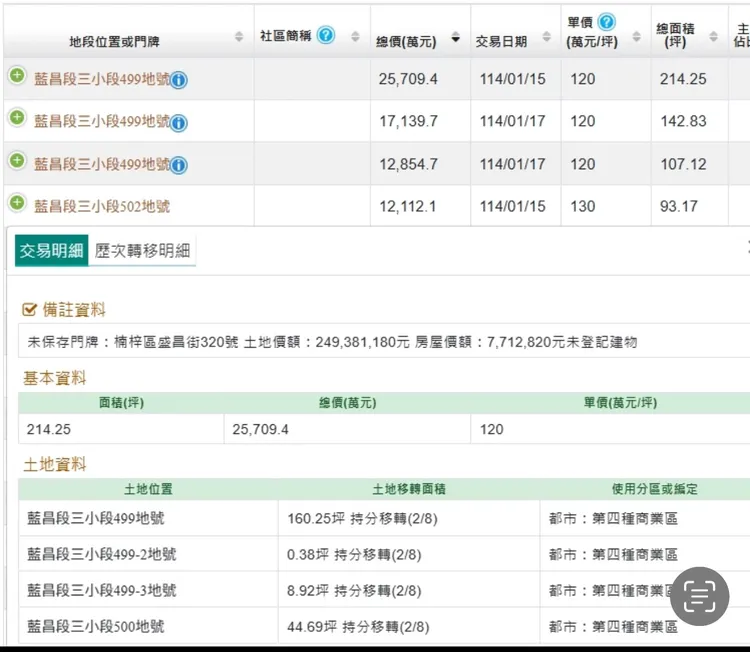Open 藍昌段三小段499地號 link priced 12,854.7
The height and width of the screenshot is (652, 750).
click(102, 164)
